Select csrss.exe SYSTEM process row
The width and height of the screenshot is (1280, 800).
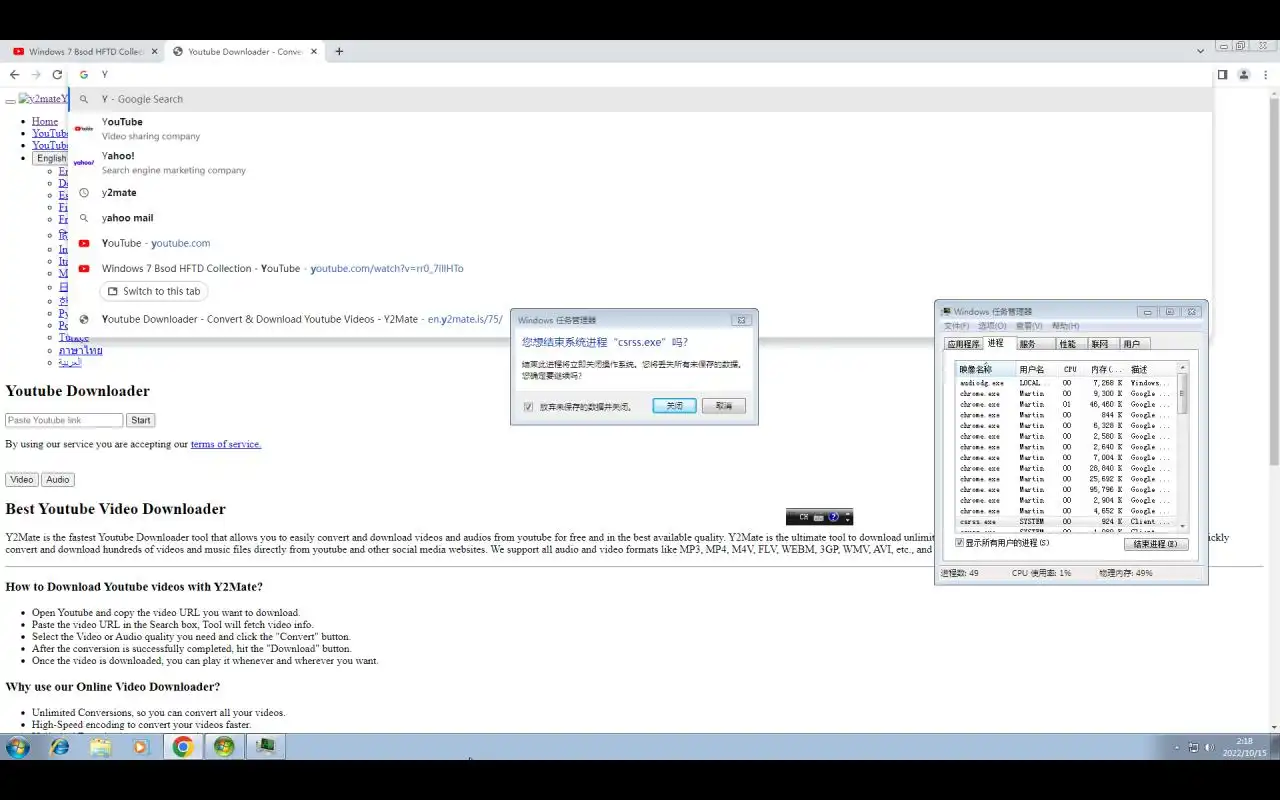pos(1065,522)
